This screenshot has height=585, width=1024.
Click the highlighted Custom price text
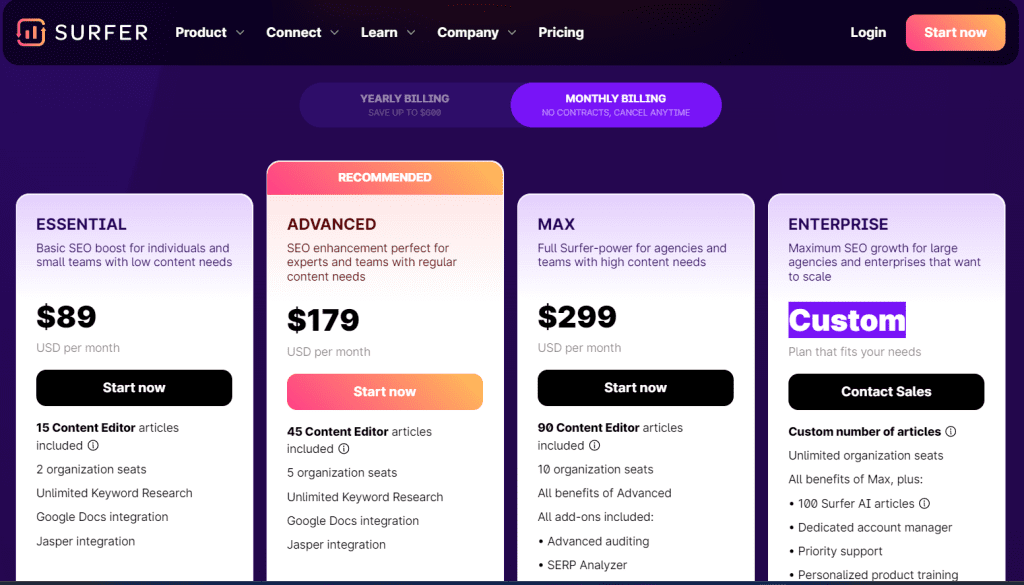(847, 320)
